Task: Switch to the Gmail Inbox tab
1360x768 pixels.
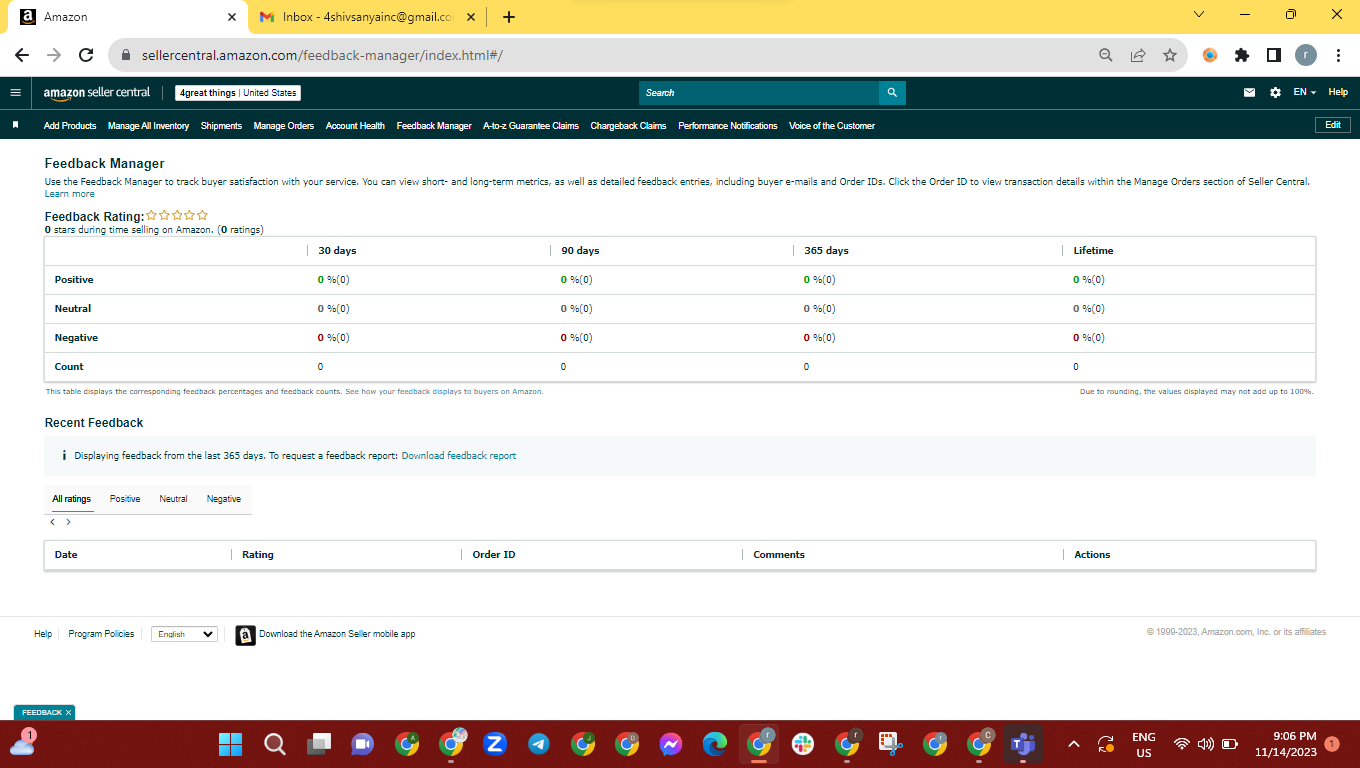Action: point(368,17)
